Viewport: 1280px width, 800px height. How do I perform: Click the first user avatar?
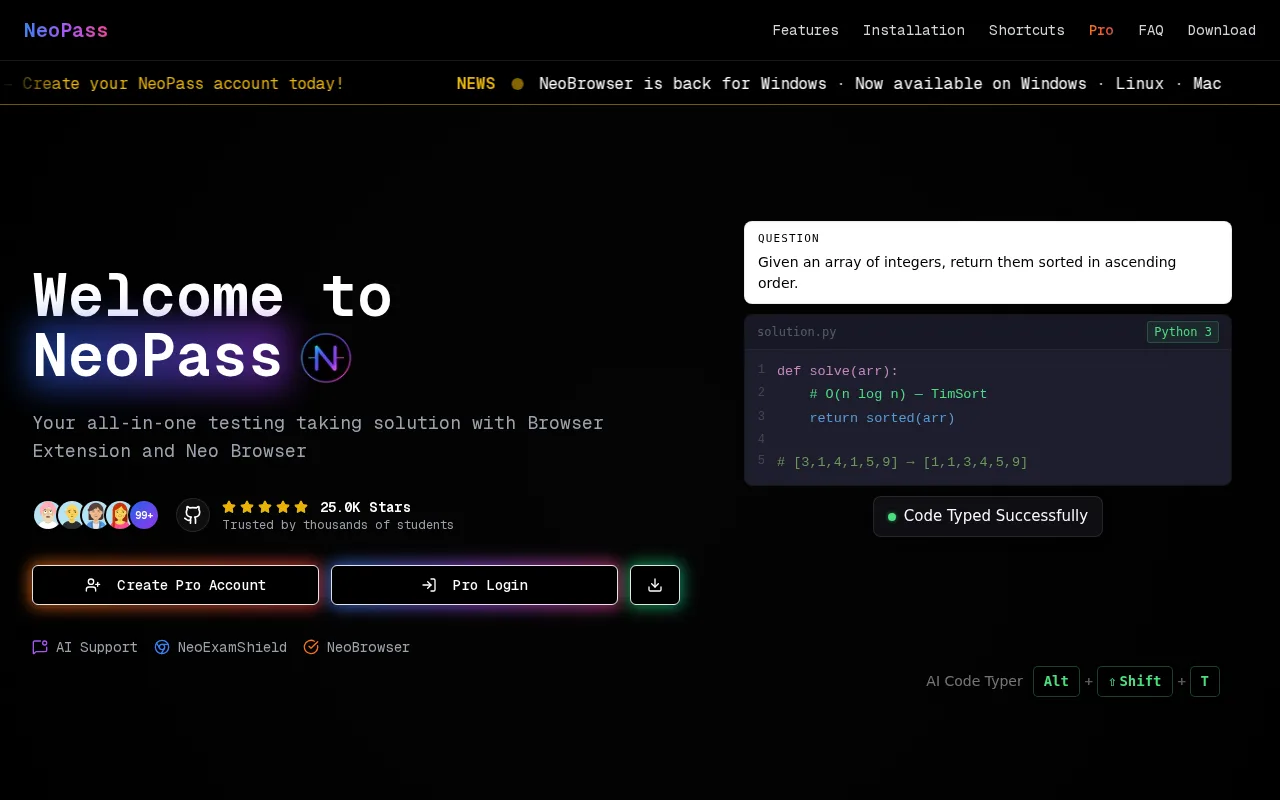click(x=48, y=515)
